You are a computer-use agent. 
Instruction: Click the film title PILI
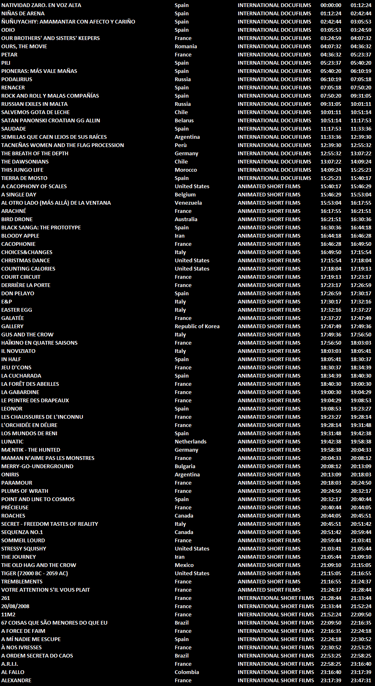tap(6, 63)
